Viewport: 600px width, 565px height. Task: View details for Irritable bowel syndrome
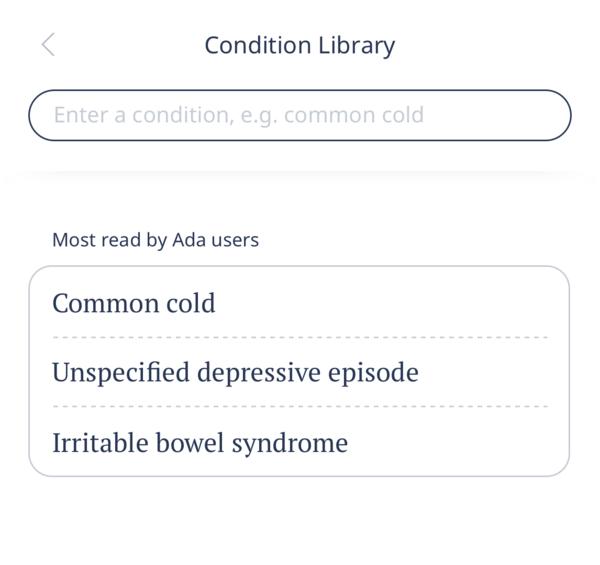point(200,442)
